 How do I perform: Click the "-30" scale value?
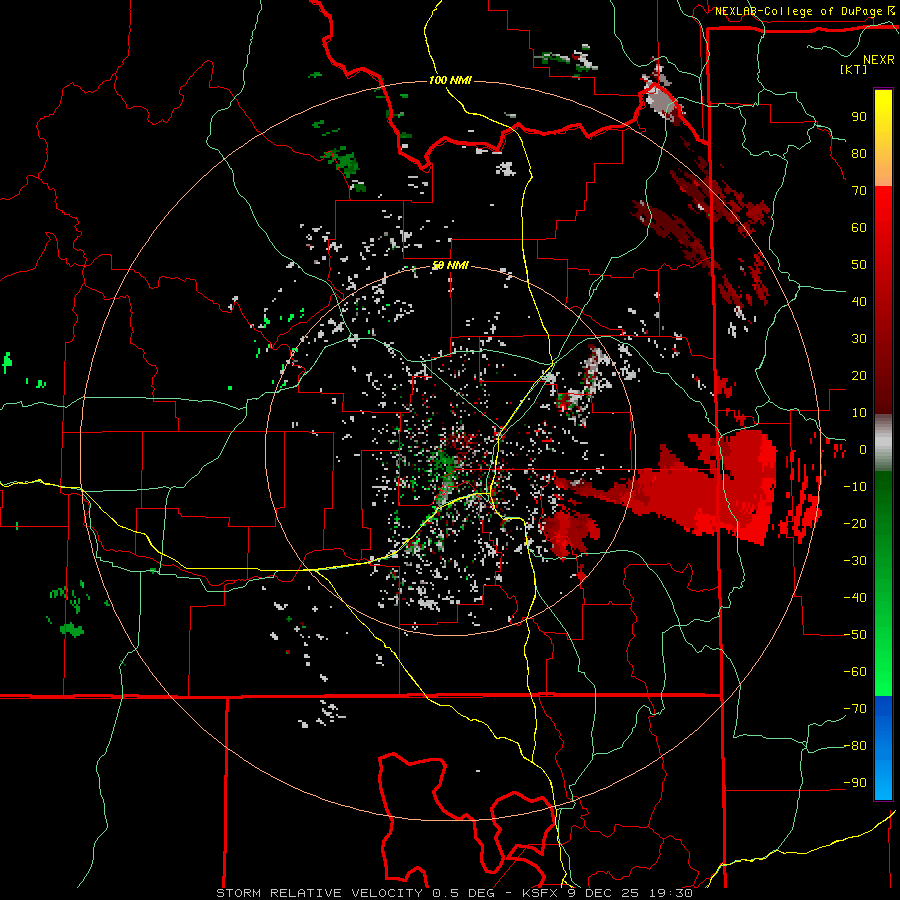[855, 561]
